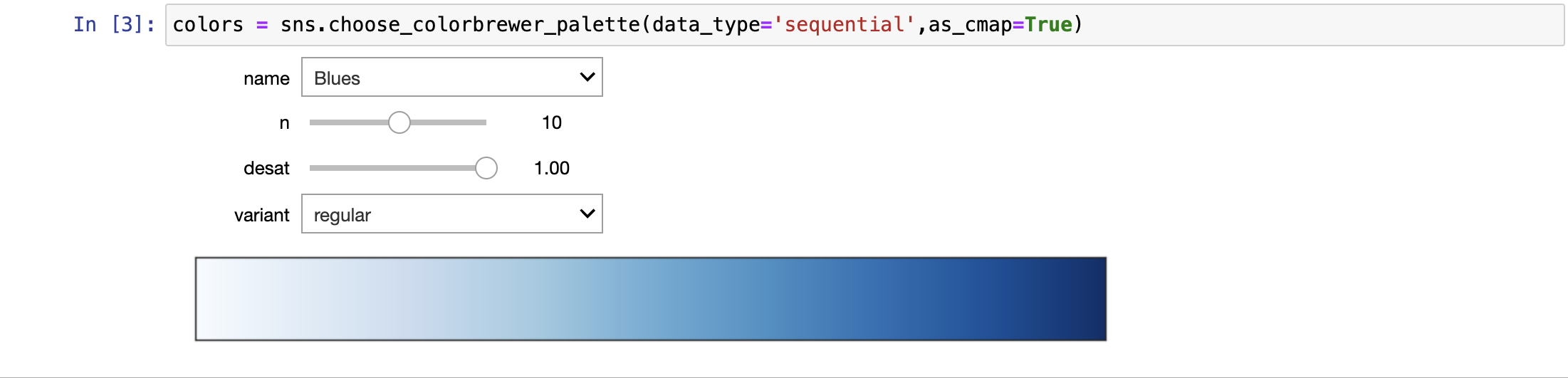1568x378 pixels.
Task: Click the chevron arrow of the name dropdown
Action: coord(587,77)
